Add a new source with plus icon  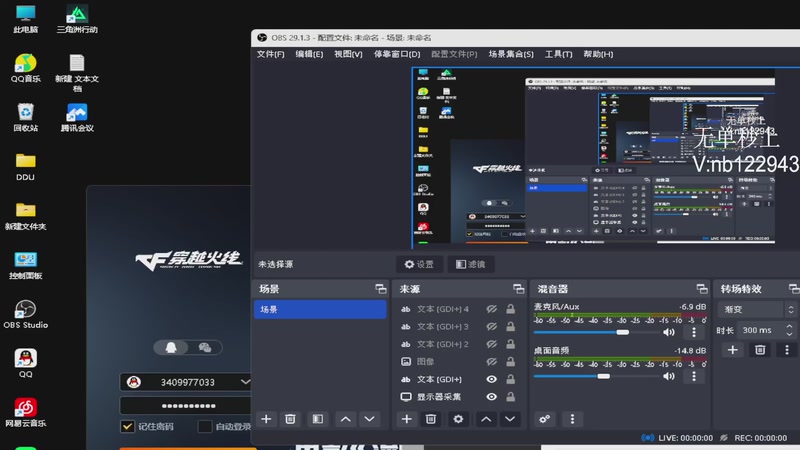(x=407, y=419)
